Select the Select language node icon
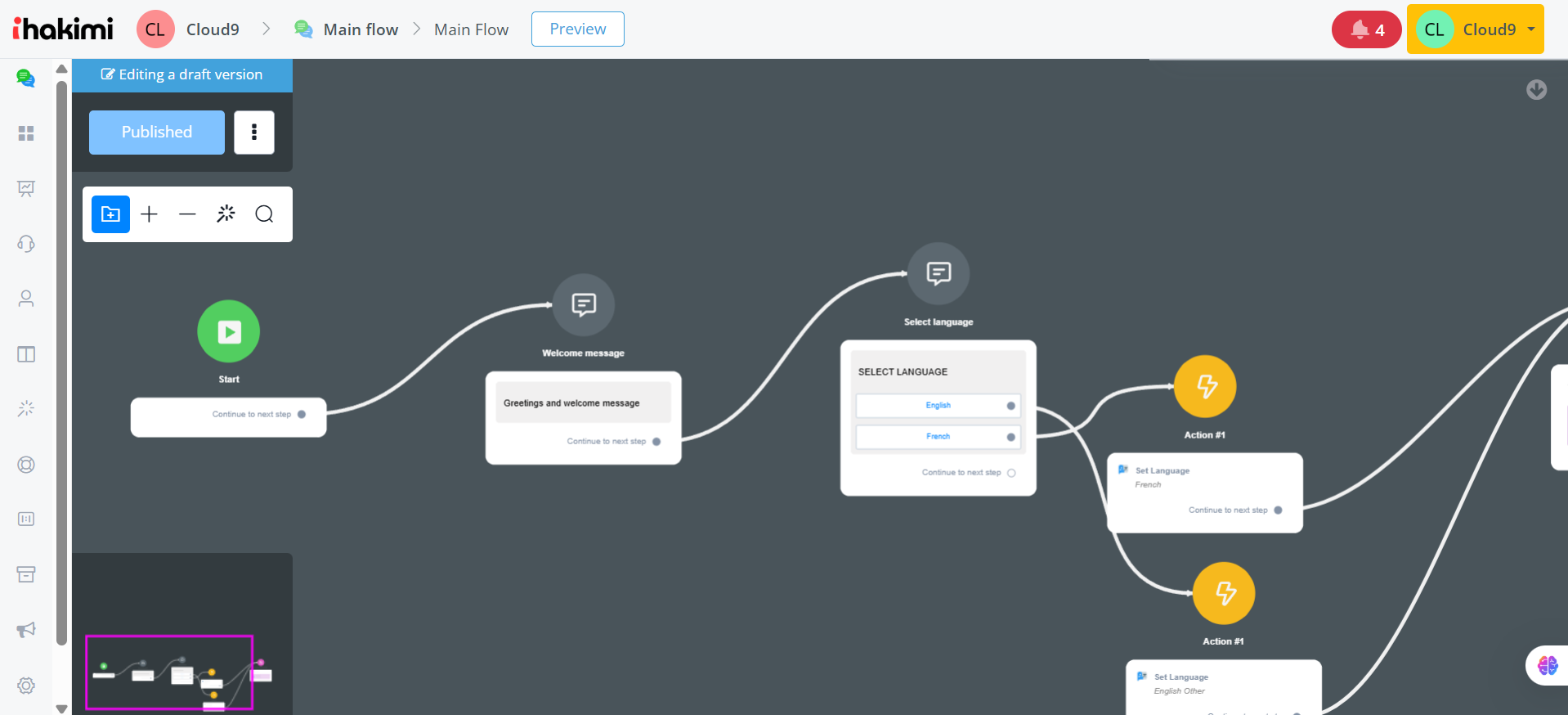 tap(939, 273)
